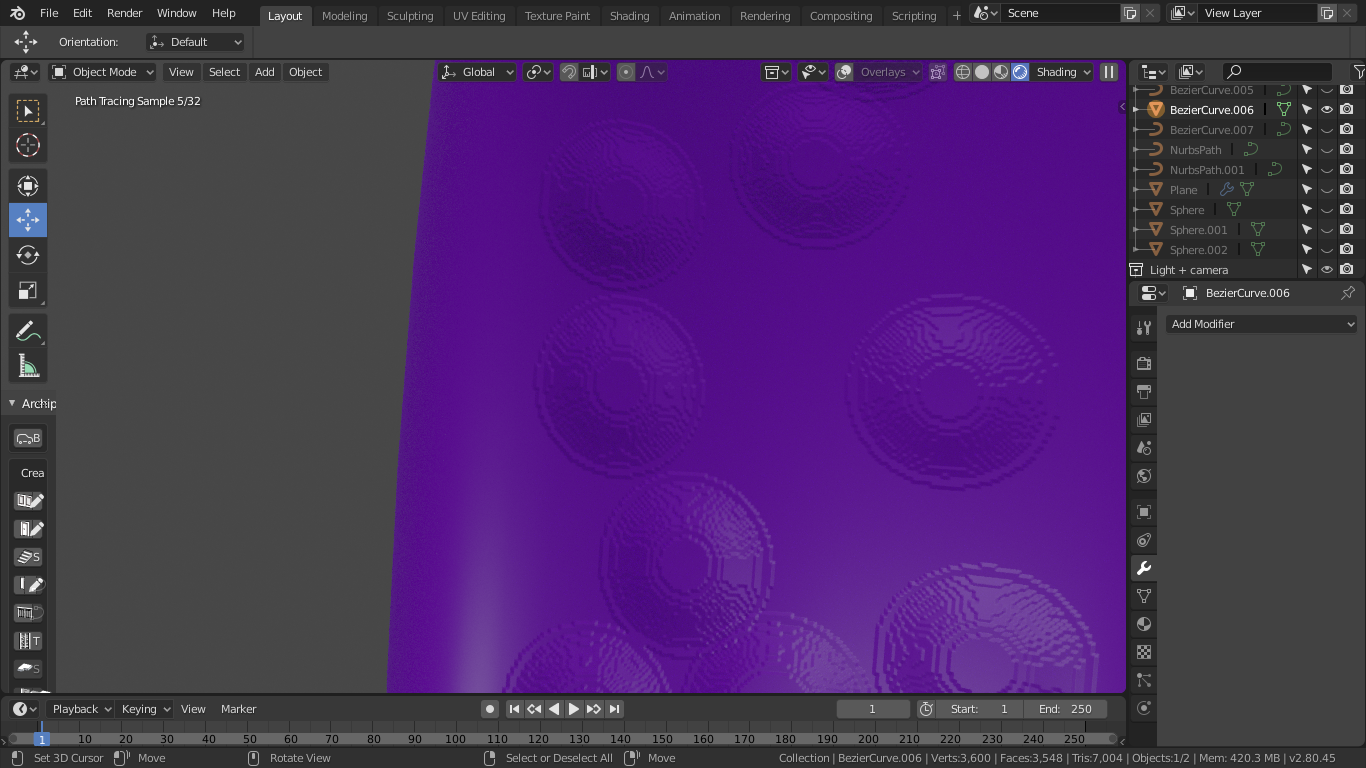Toggle auto keying record button

click(490, 709)
